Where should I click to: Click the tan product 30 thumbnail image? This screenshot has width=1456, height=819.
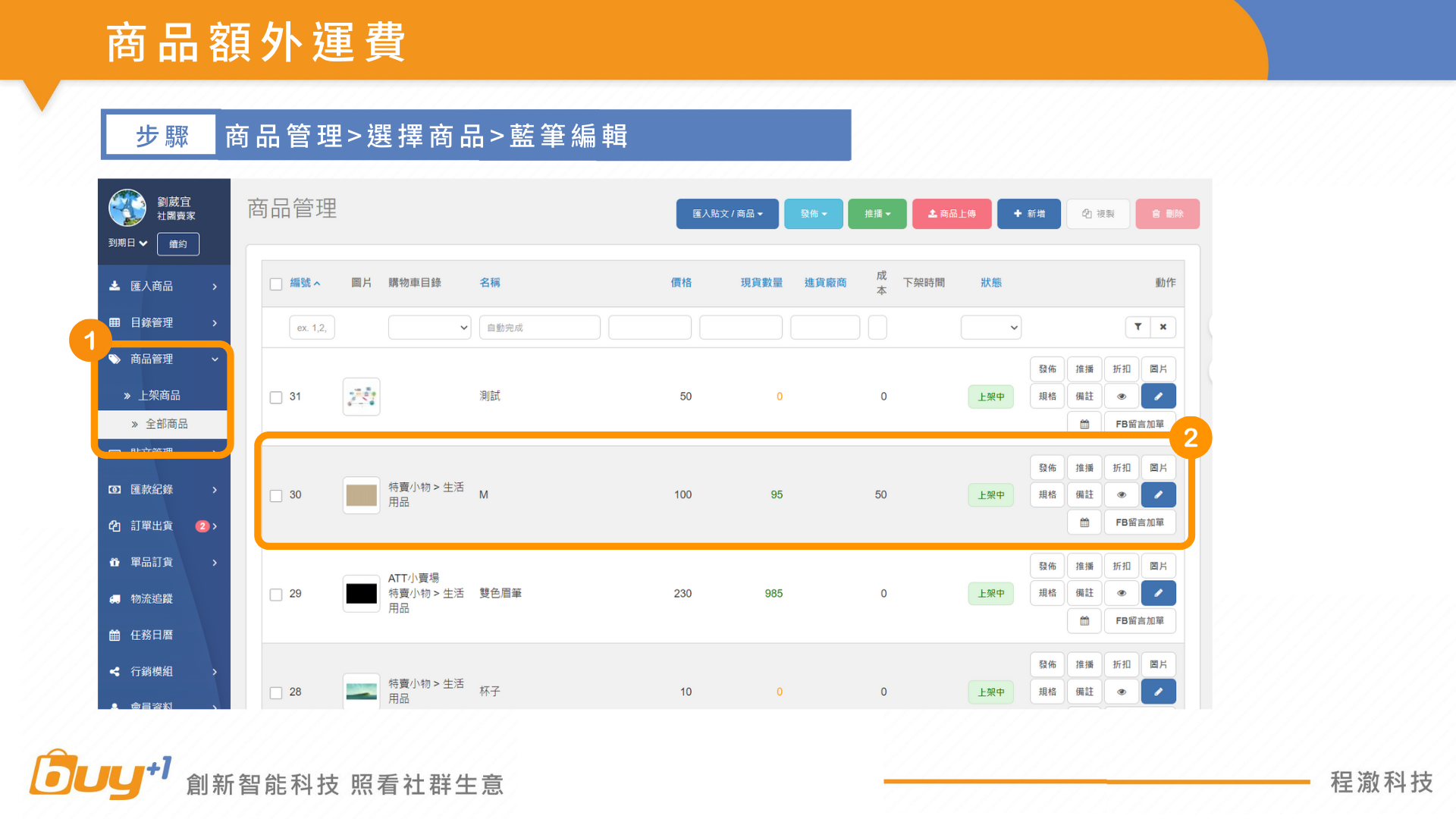(361, 495)
